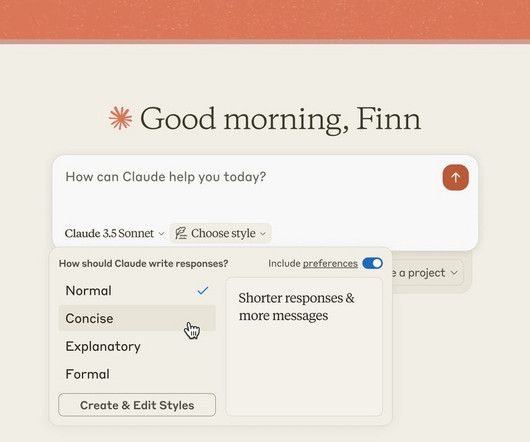The width and height of the screenshot is (530, 442).
Task: Follow the underlined preferences link
Action: (x=330, y=264)
